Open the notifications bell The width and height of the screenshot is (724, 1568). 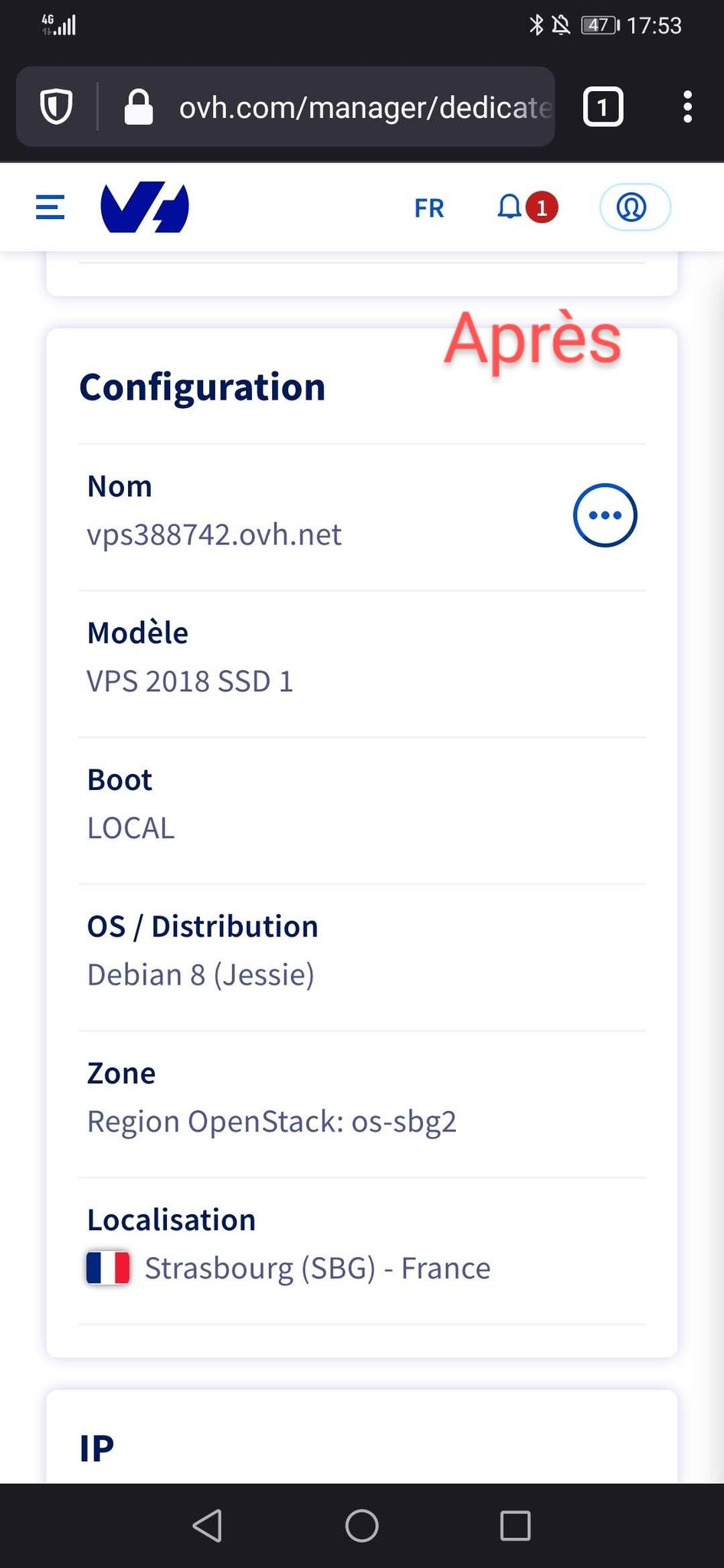pos(509,207)
